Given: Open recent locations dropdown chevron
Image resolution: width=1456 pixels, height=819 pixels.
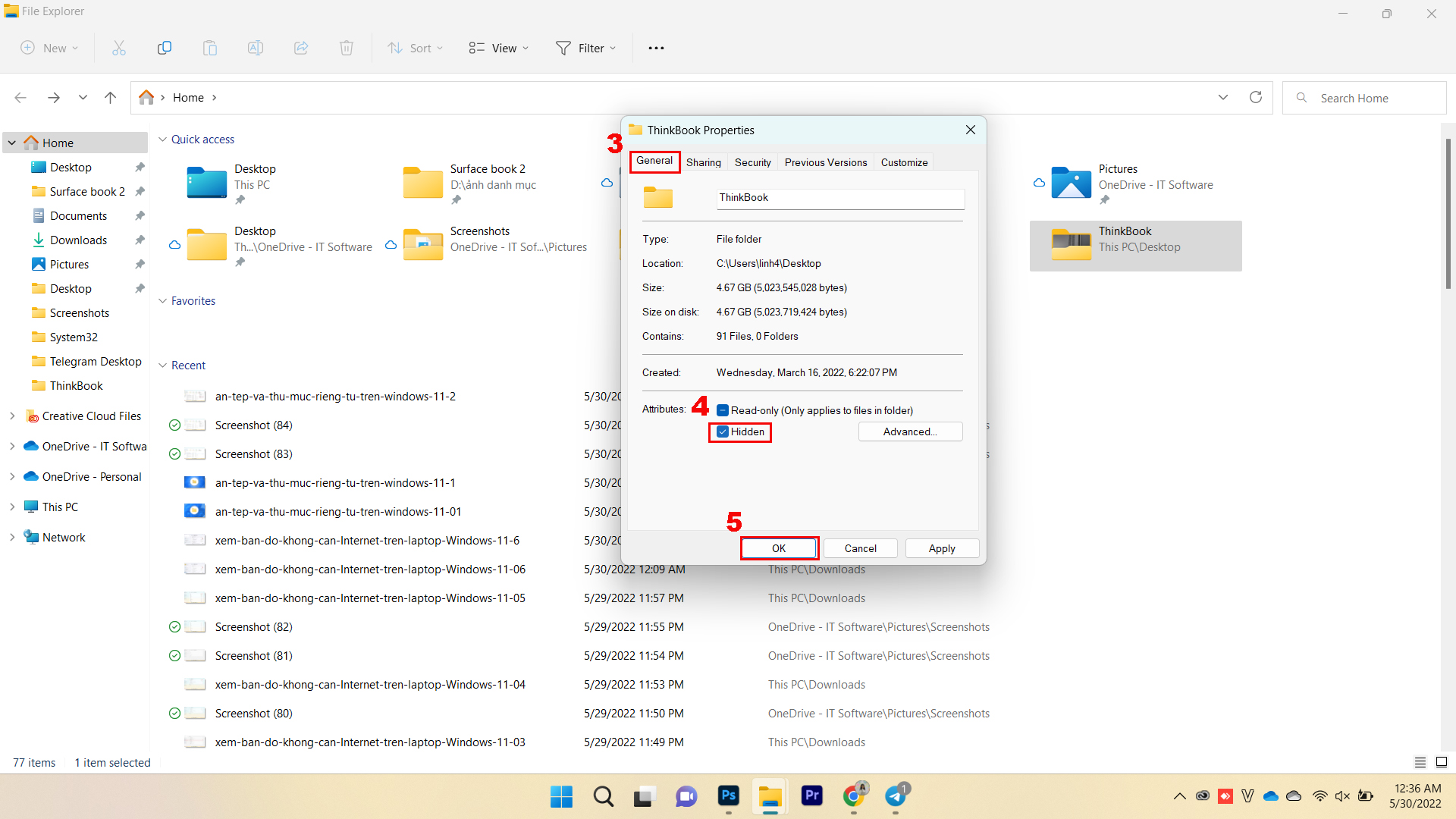Looking at the screenshot, I should coord(83,98).
